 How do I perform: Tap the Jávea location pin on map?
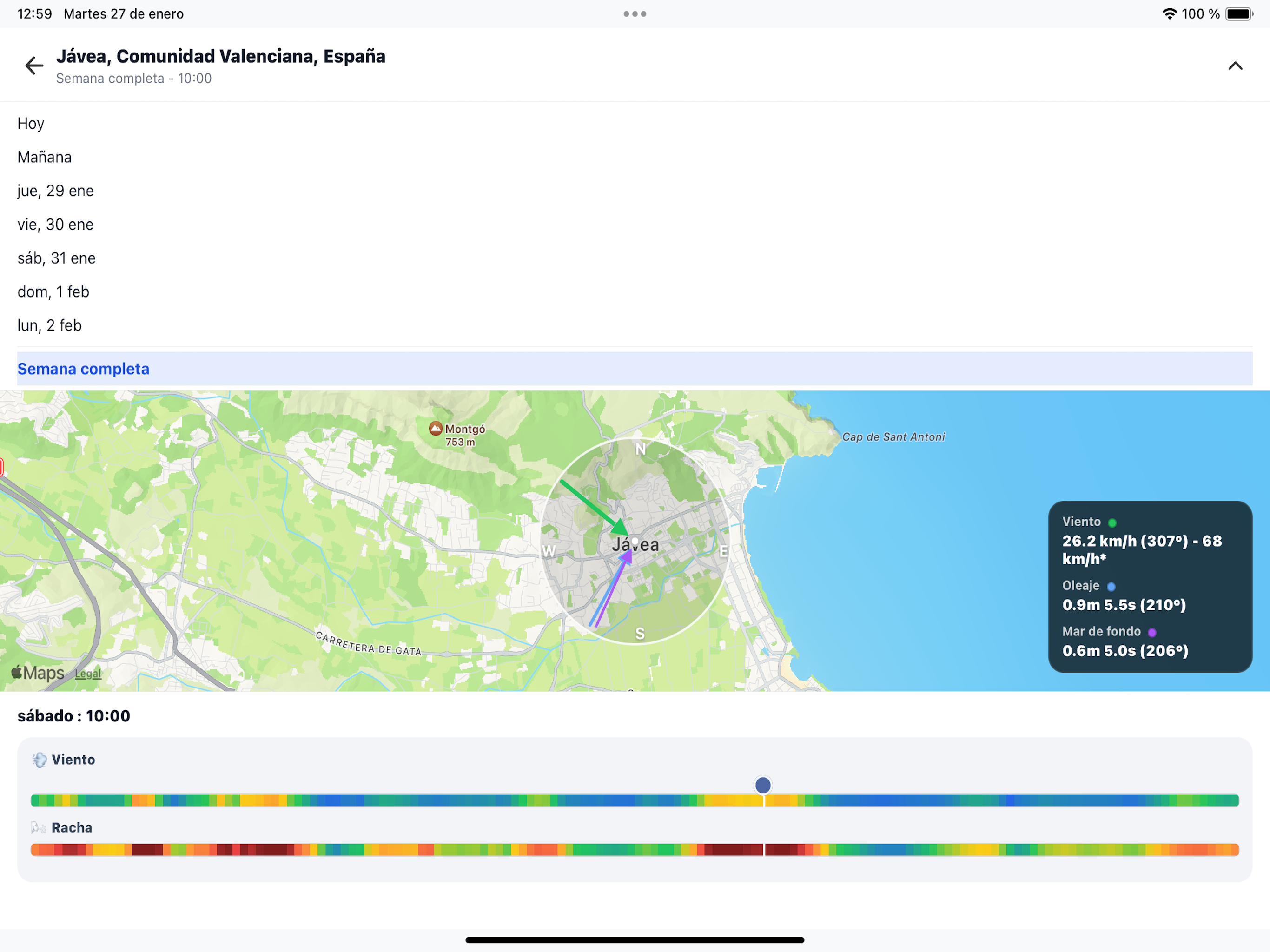pos(635,542)
